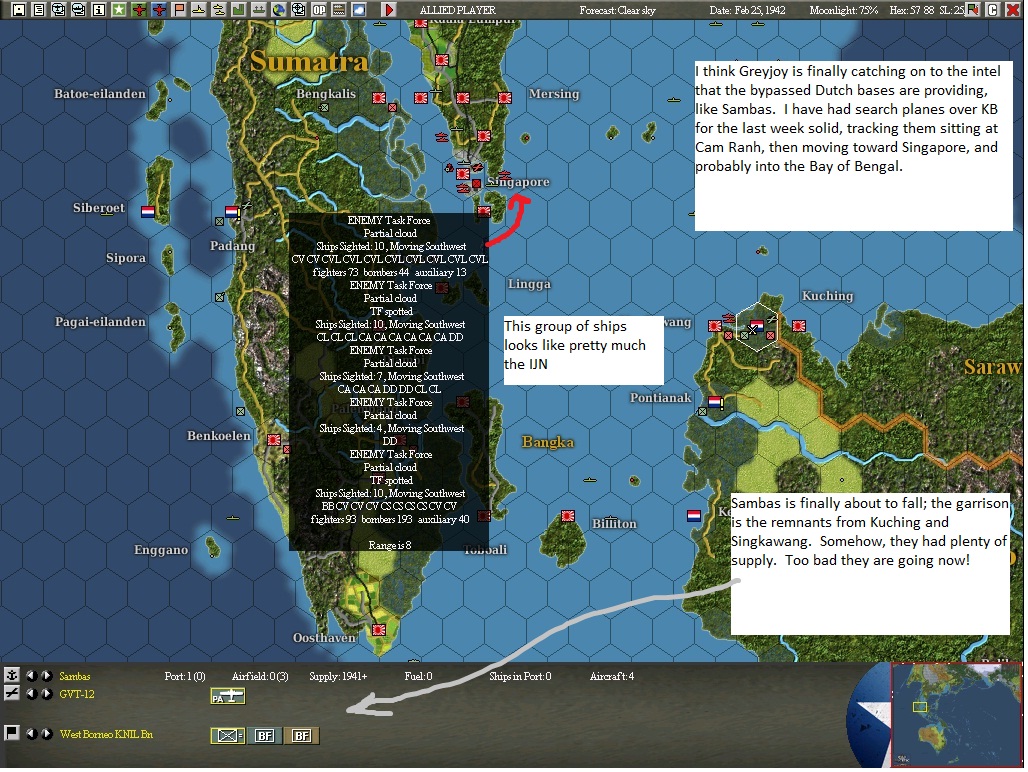Click the green star toolbar icon
The height and width of the screenshot is (772, 1028).
point(119,9)
